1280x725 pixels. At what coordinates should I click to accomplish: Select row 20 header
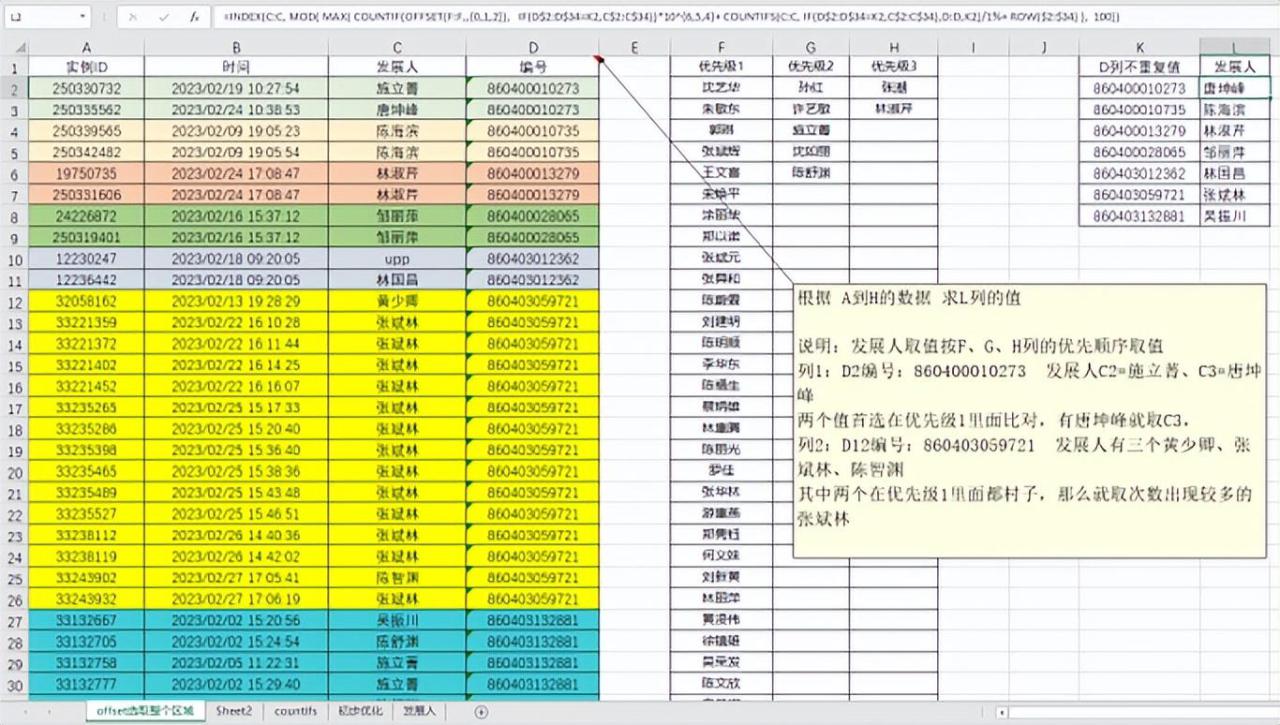(x=15, y=471)
